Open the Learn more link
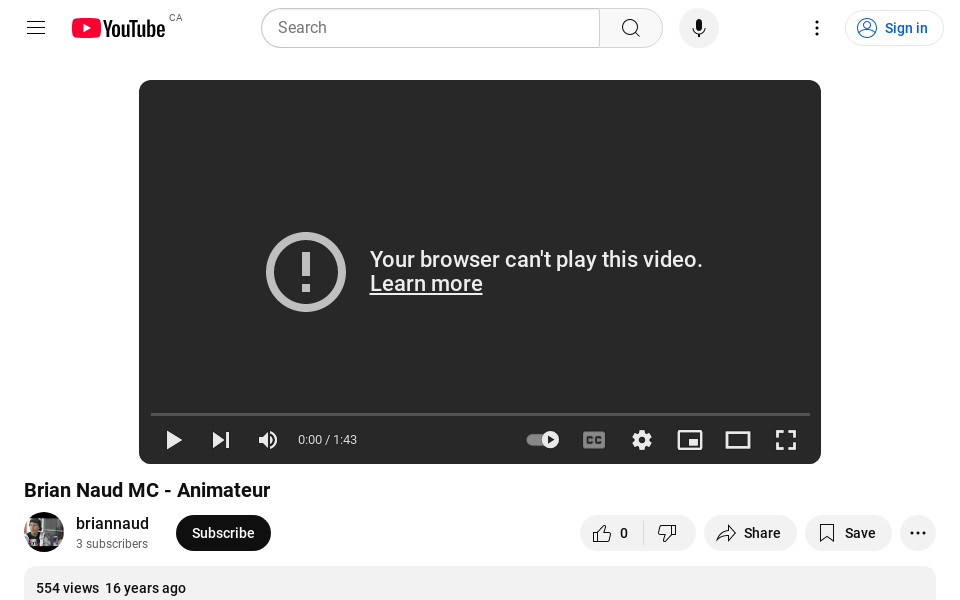 pyautogui.click(x=426, y=284)
